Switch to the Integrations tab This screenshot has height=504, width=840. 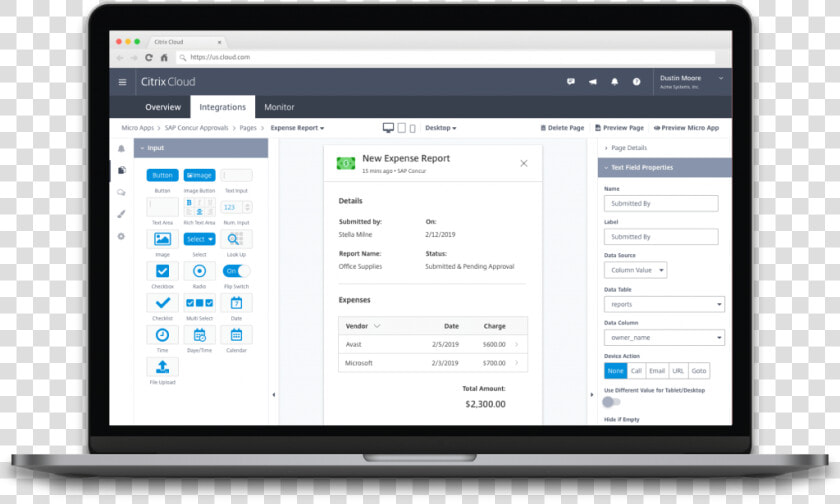[222, 107]
